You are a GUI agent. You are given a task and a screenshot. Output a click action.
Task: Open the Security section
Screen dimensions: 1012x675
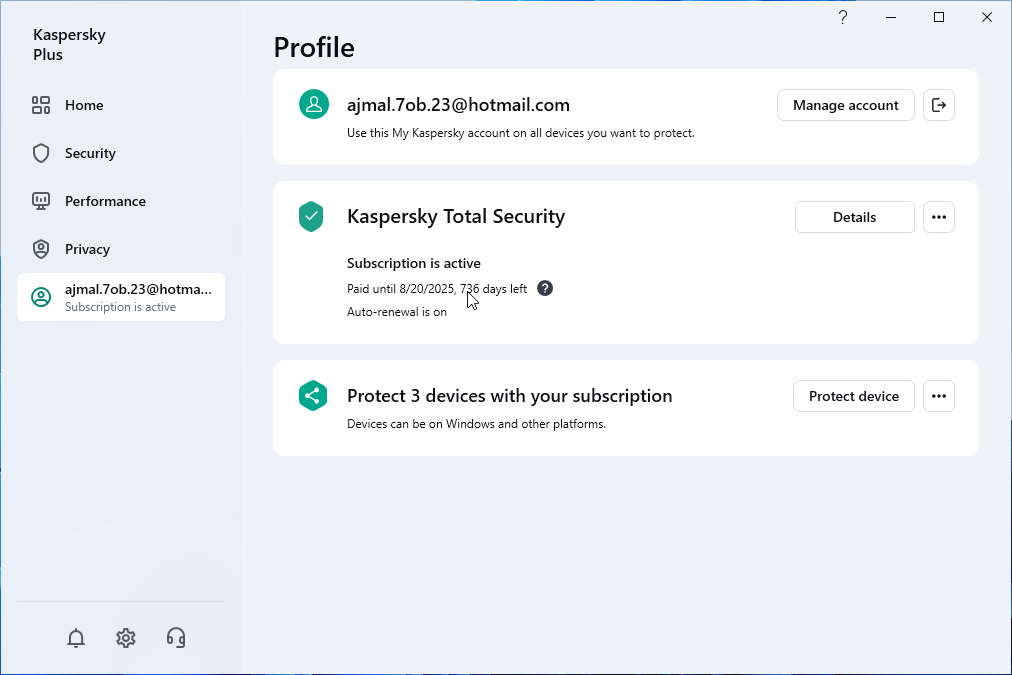[x=121, y=153]
